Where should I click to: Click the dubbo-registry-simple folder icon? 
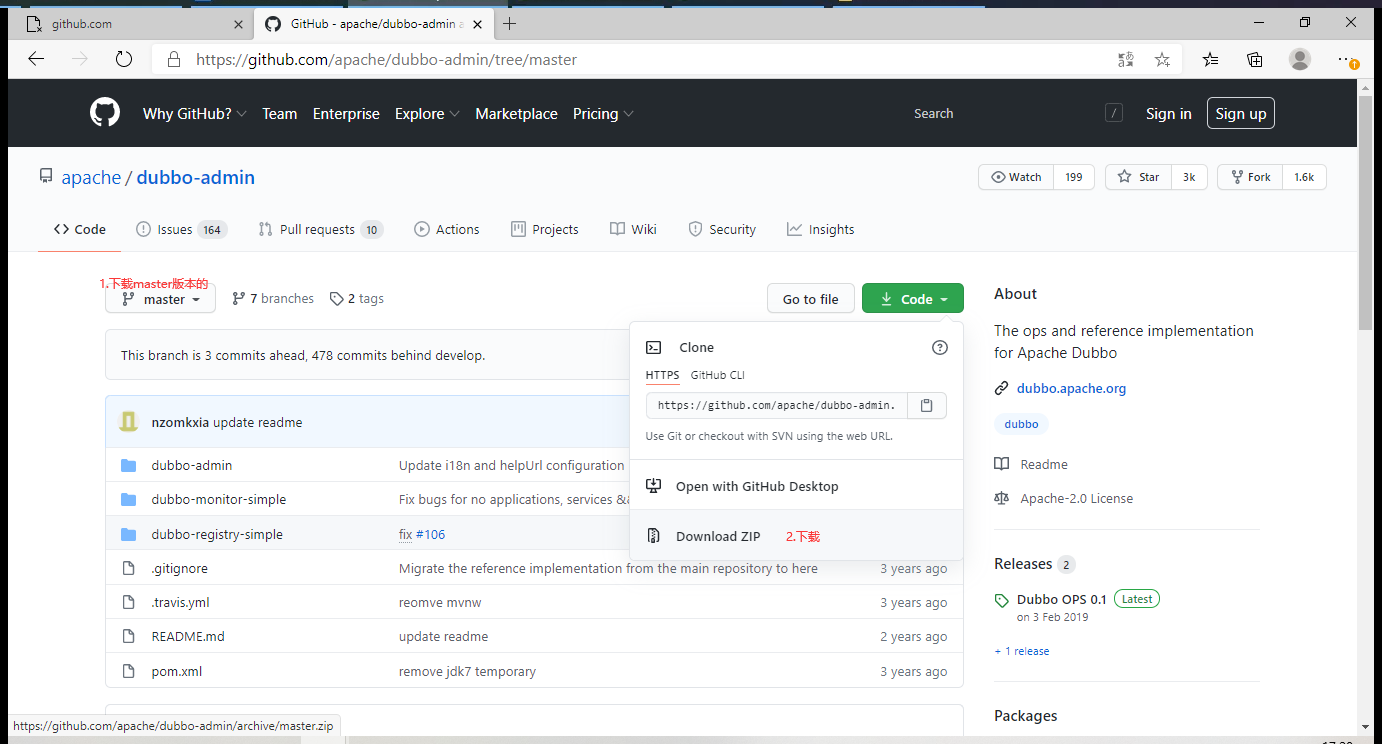click(128, 534)
